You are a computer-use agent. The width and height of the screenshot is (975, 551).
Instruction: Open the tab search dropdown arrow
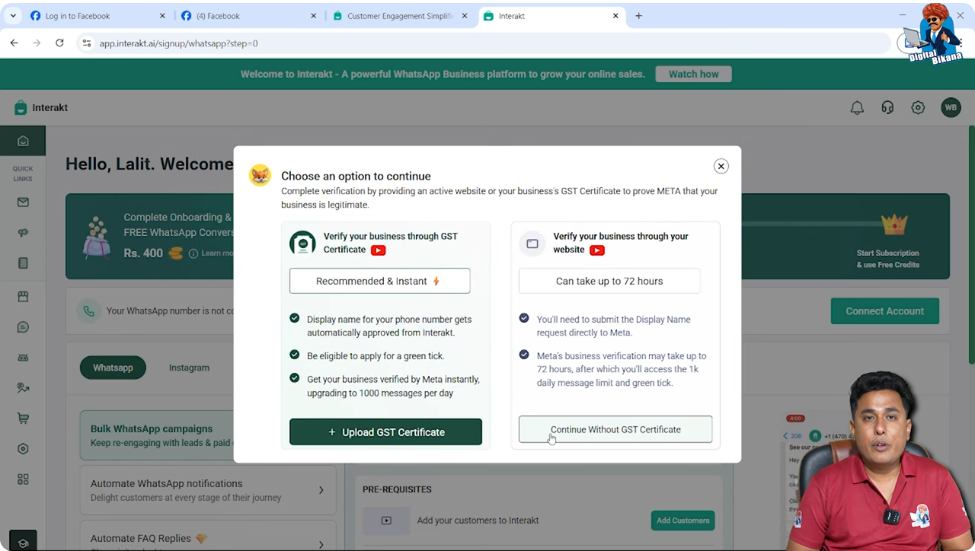[13, 16]
